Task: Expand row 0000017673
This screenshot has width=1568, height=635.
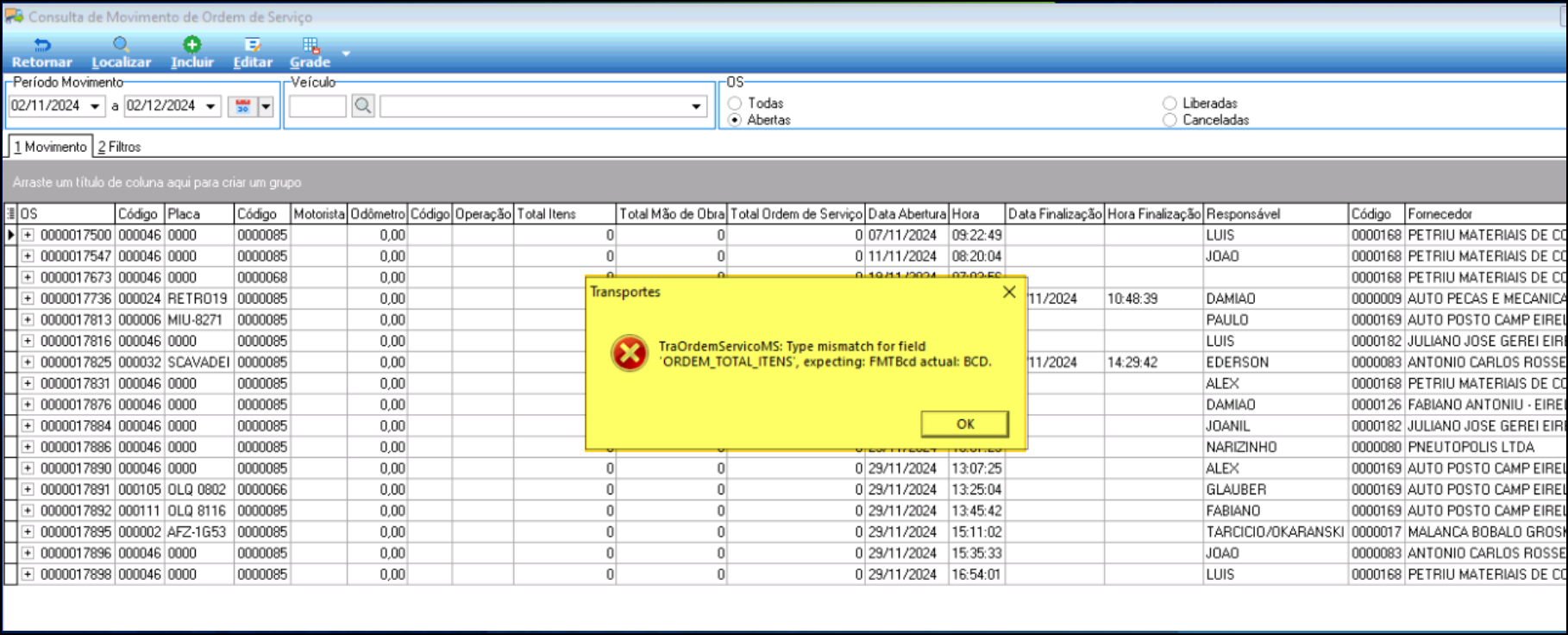Action: pyautogui.click(x=28, y=277)
